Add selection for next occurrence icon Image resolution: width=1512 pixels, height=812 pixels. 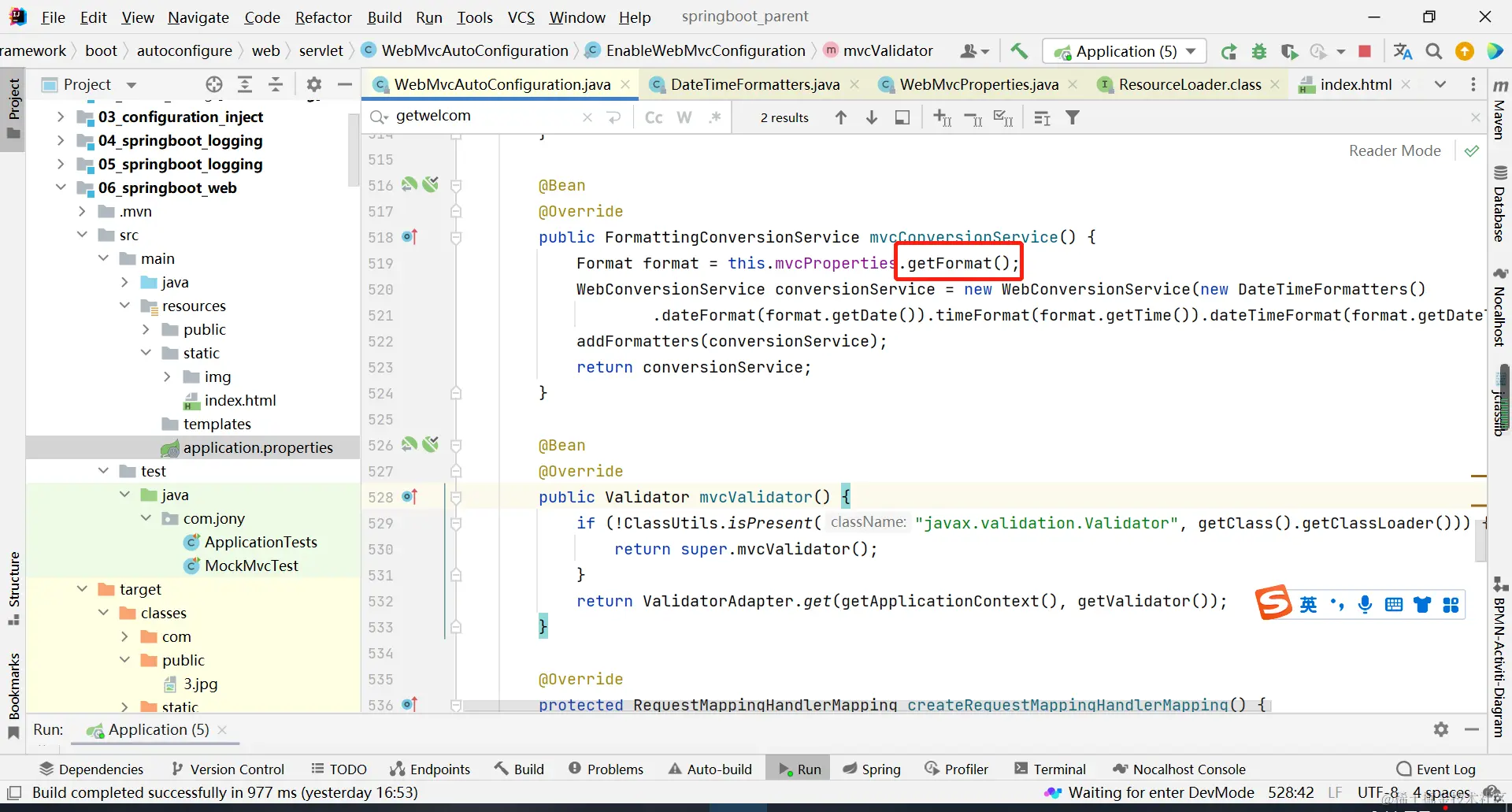tap(942, 117)
